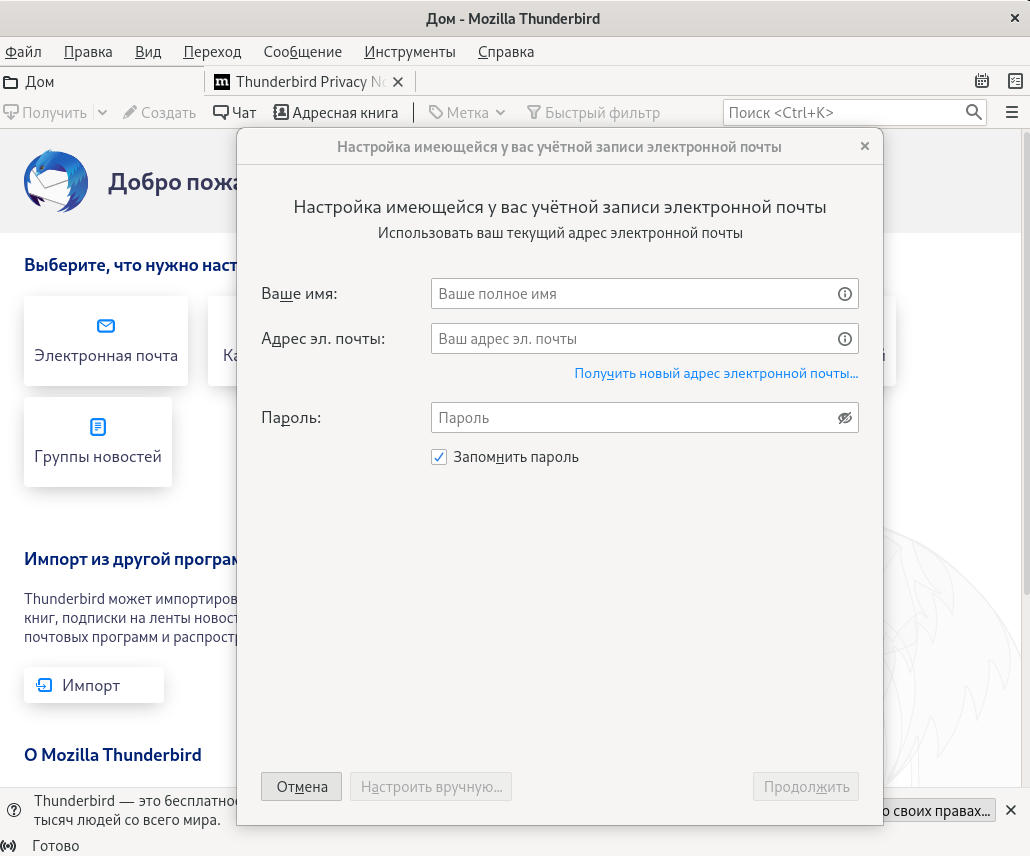Click the Импорт button
The image size is (1030, 856).
pyautogui.click(x=94, y=685)
